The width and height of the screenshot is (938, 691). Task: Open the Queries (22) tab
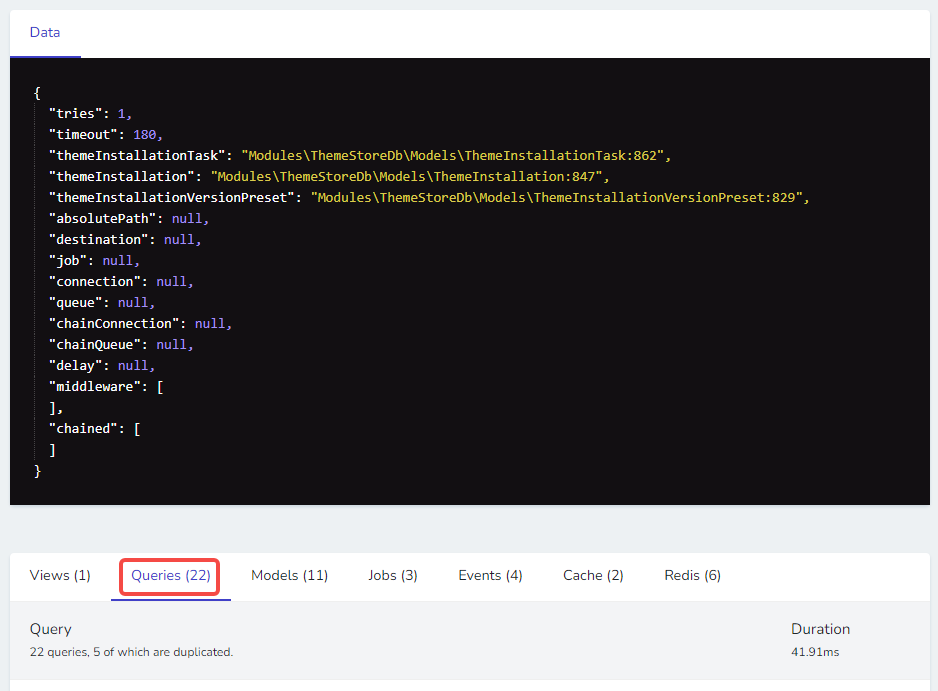[x=170, y=576]
